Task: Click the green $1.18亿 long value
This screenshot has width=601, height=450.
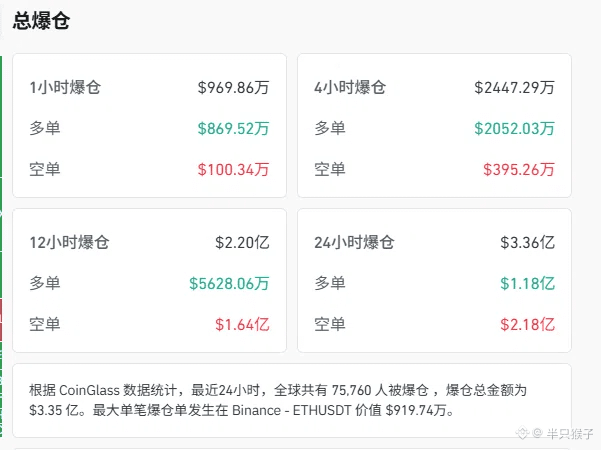Action: click(527, 284)
